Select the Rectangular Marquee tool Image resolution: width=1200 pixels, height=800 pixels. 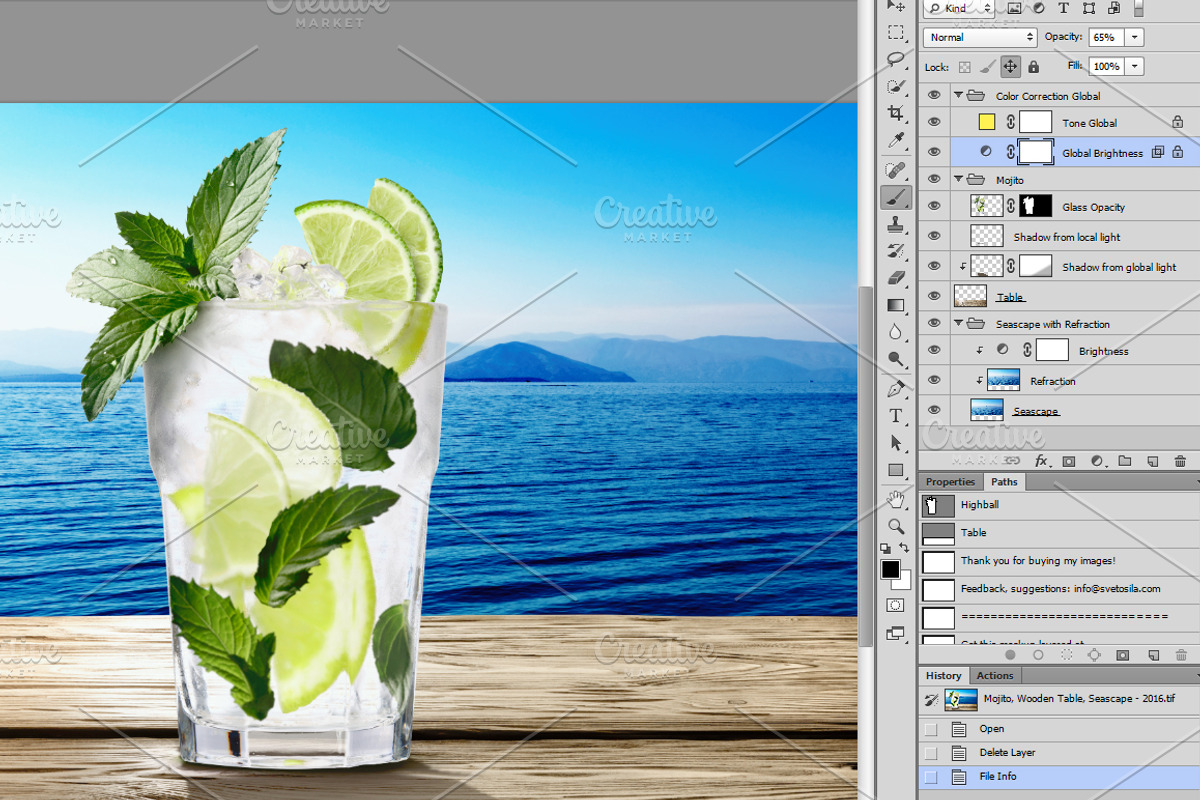(896, 32)
